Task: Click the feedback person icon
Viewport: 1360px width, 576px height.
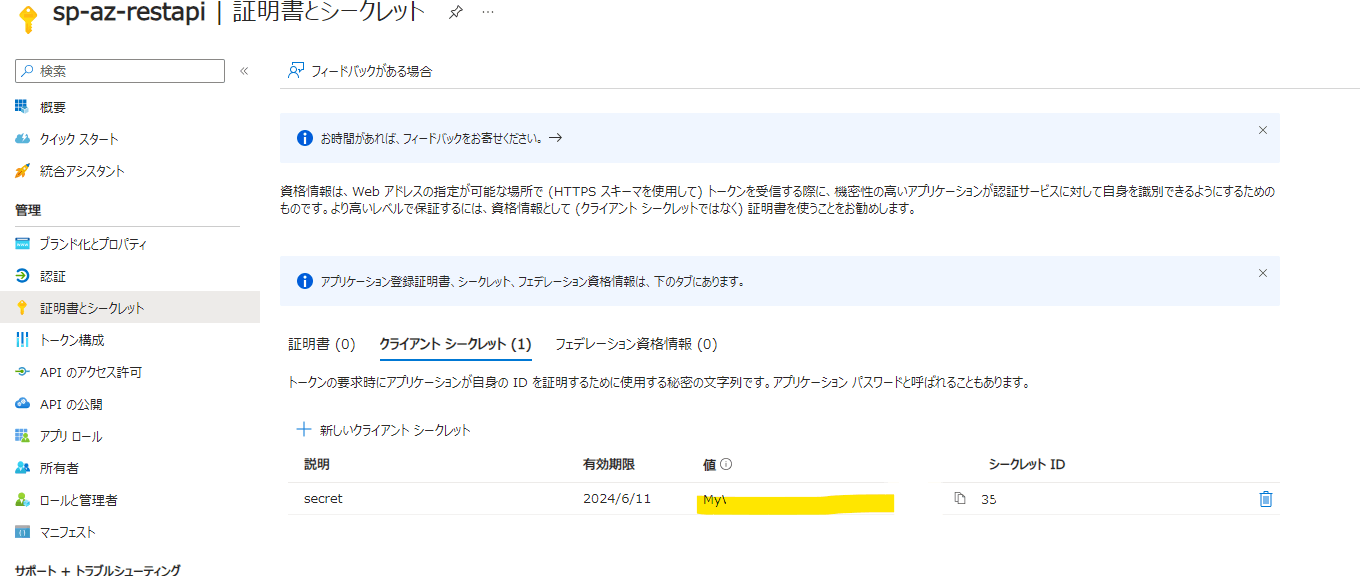Action: [295, 71]
